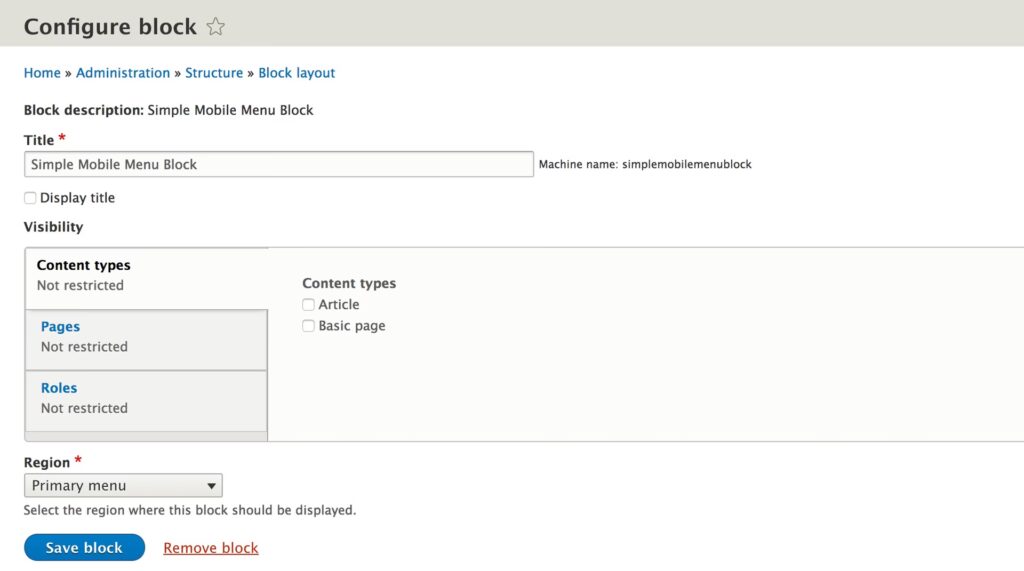Click the red Remove block link
The height and width of the screenshot is (571, 1024).
(x=211, y=548)
